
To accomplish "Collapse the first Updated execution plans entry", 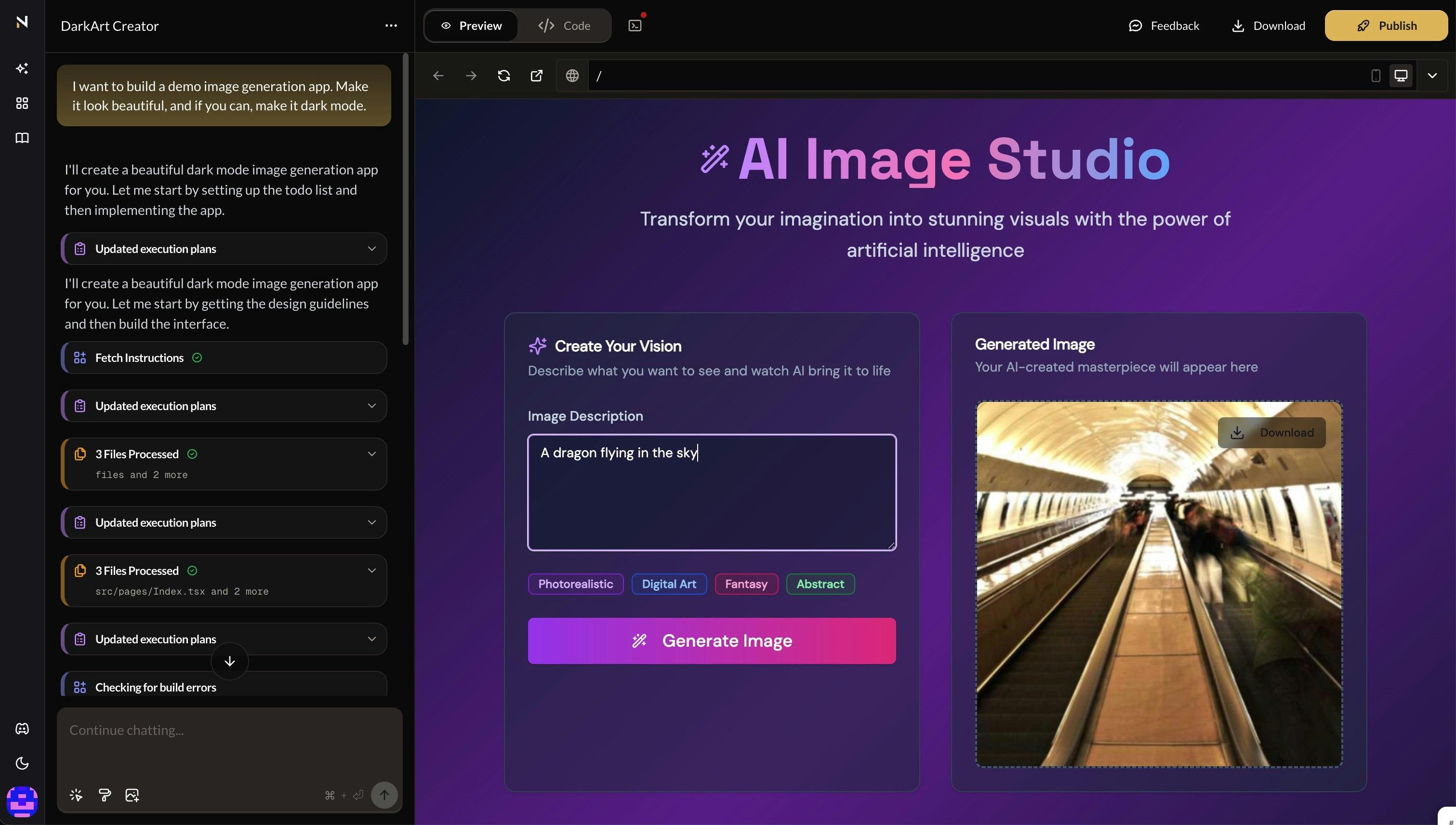I will pos(371,248).
